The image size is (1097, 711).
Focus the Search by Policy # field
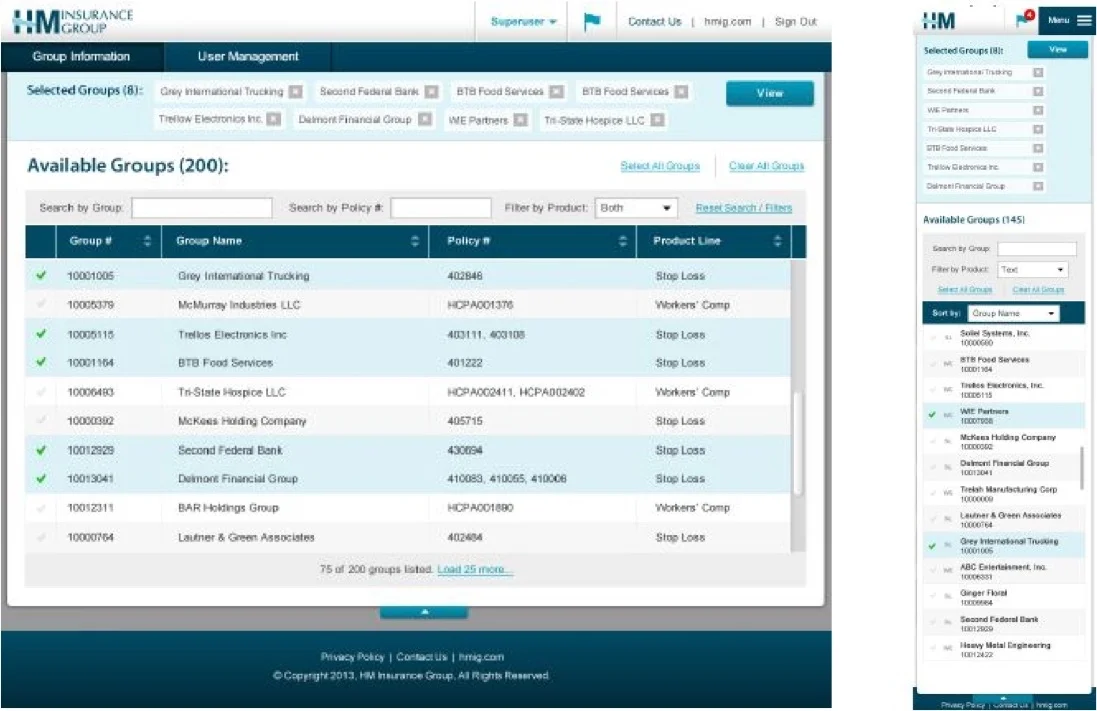(441, 208)
